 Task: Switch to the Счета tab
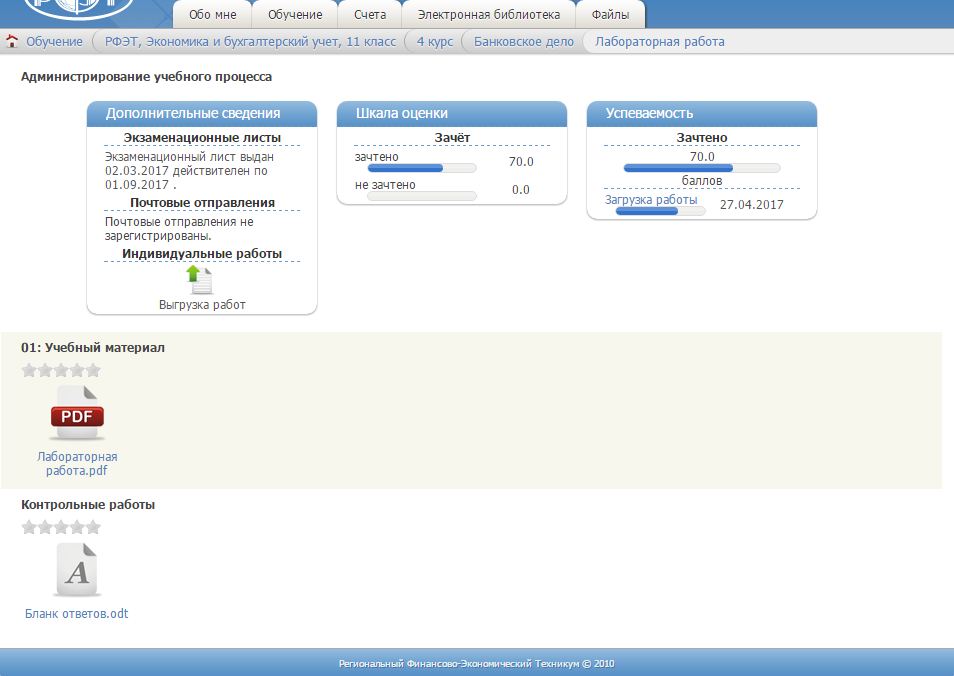click(369, 15)
